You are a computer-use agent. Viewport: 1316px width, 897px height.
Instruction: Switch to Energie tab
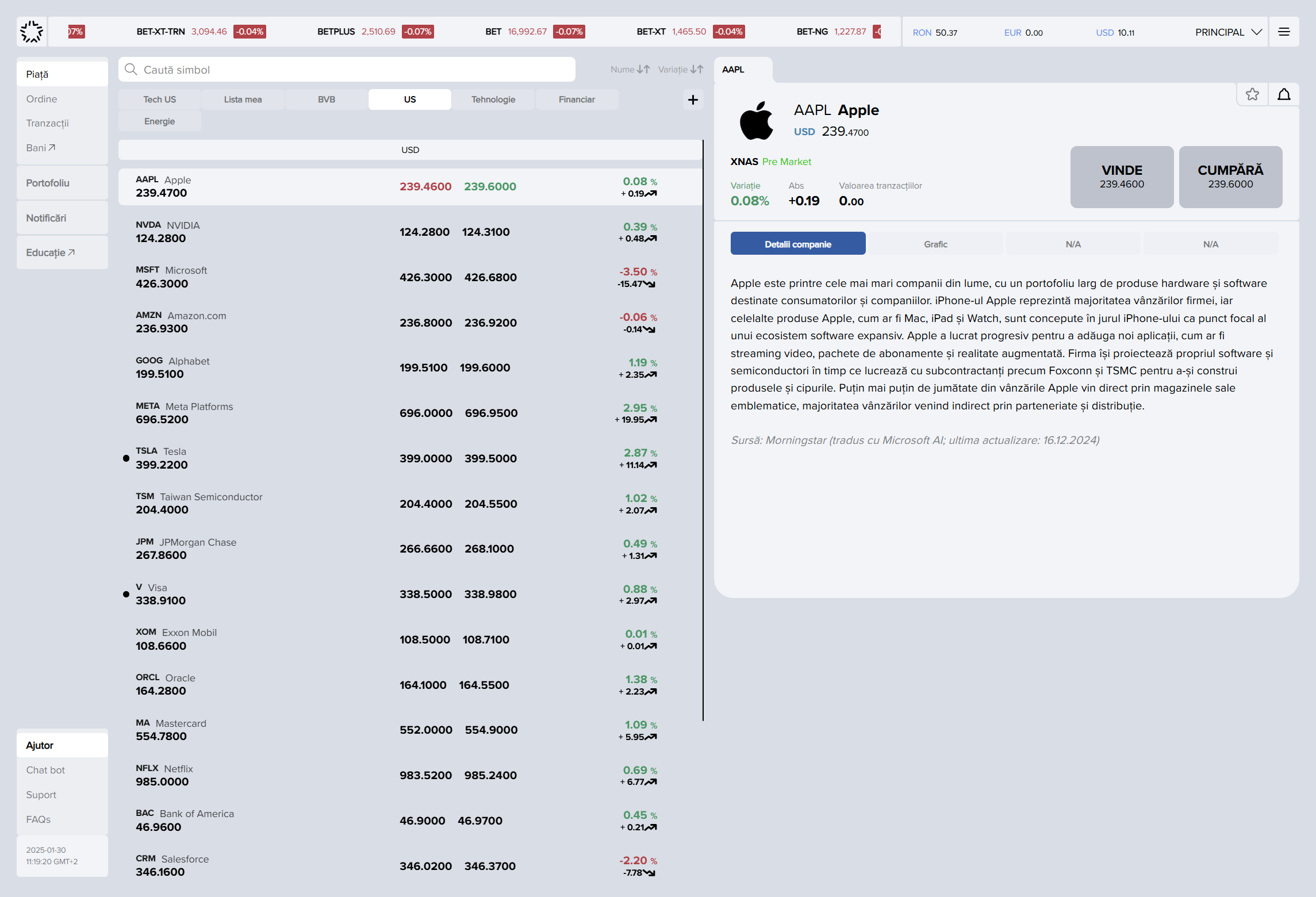pyautogui.click(x=159, y=121)
